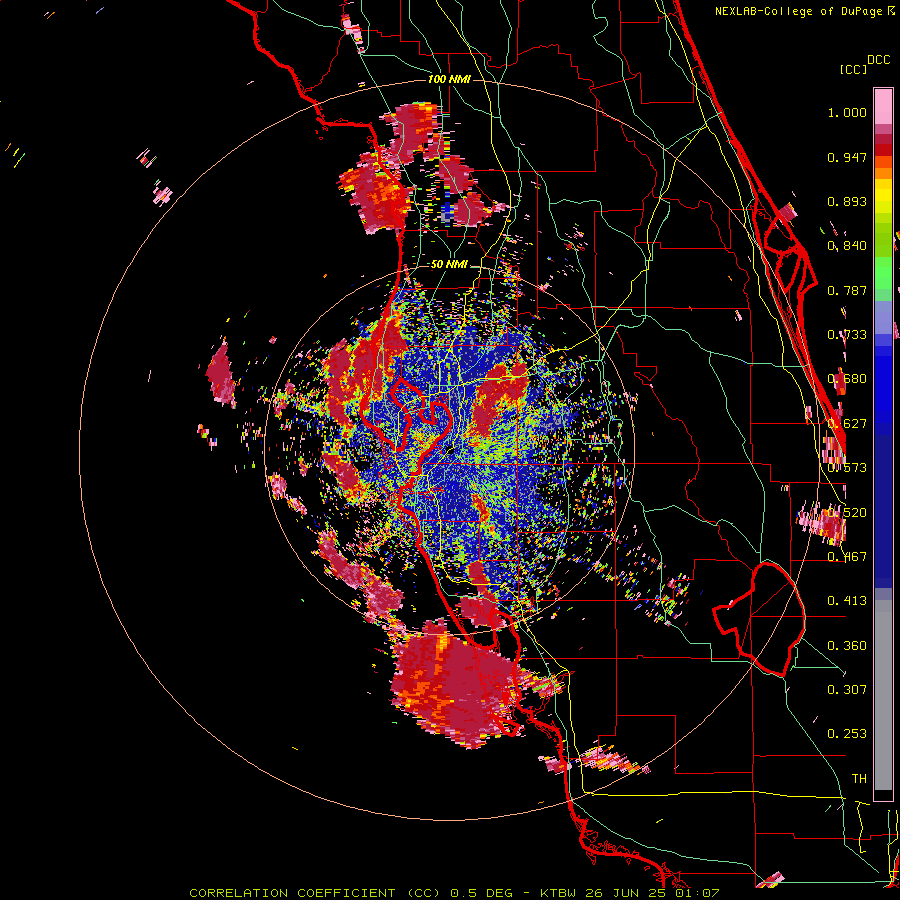Image resolution: width=900 pixels, height=900 pixels.
Task: Click the 1.000 scale value
Action: tap(847, 112)
